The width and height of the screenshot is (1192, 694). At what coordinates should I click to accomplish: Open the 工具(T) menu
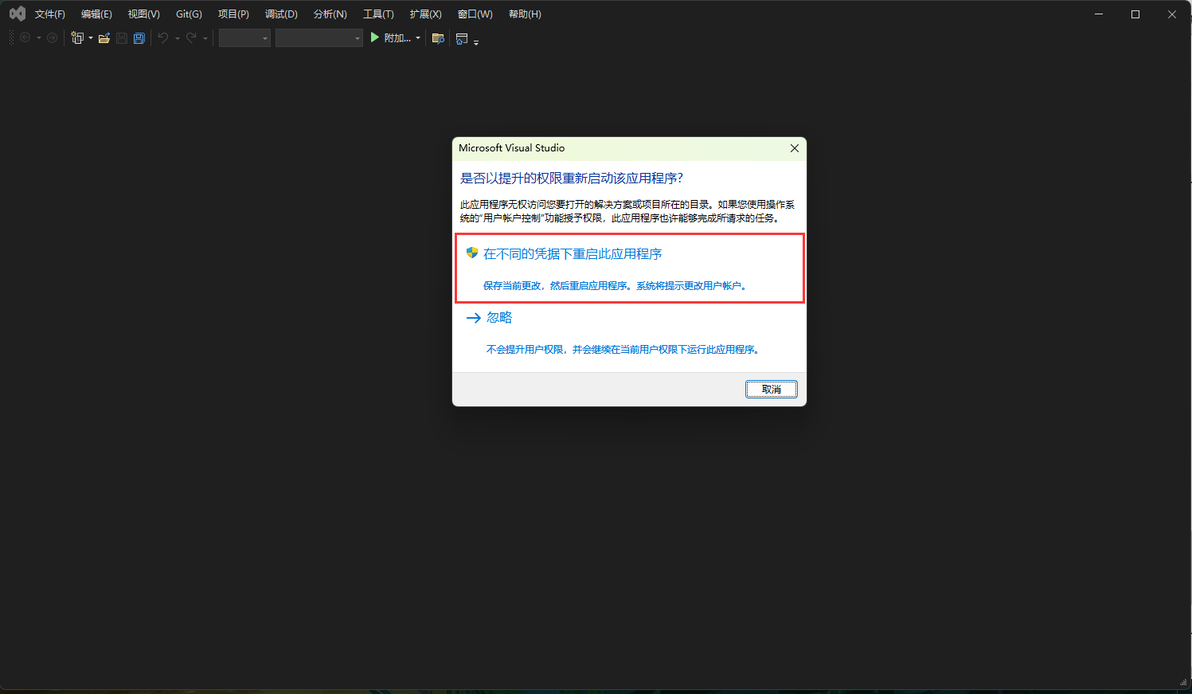tap(378, 14)
